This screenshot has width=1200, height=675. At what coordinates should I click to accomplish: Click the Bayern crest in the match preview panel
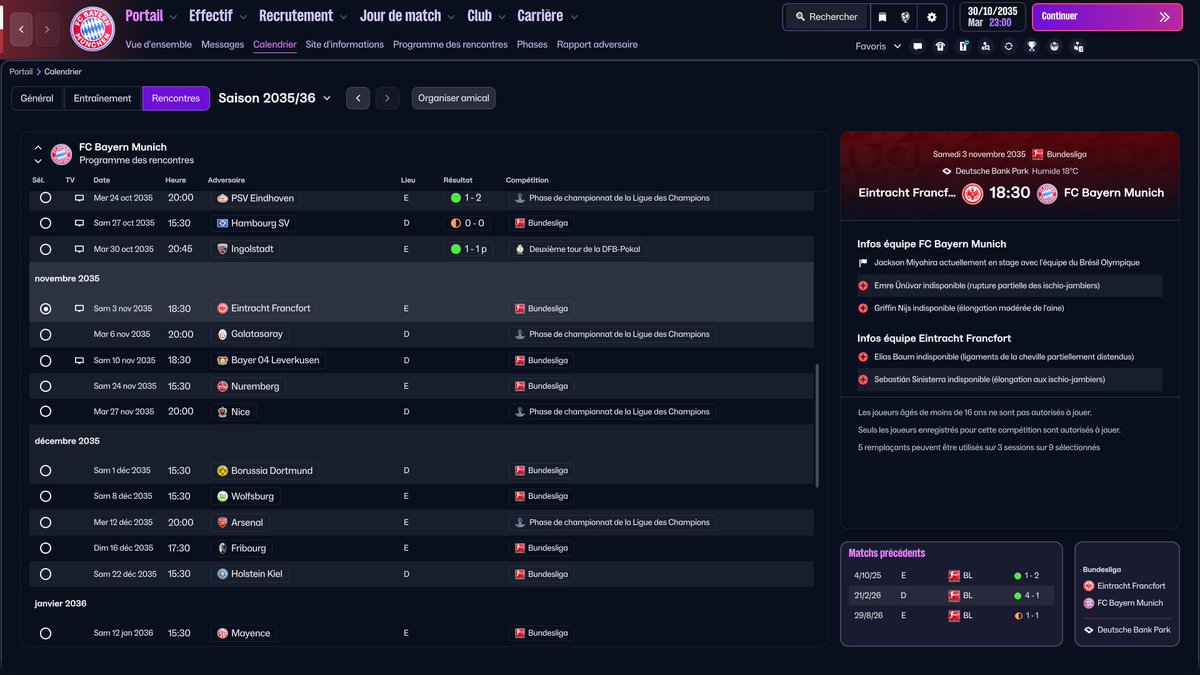coord(1047,193)
